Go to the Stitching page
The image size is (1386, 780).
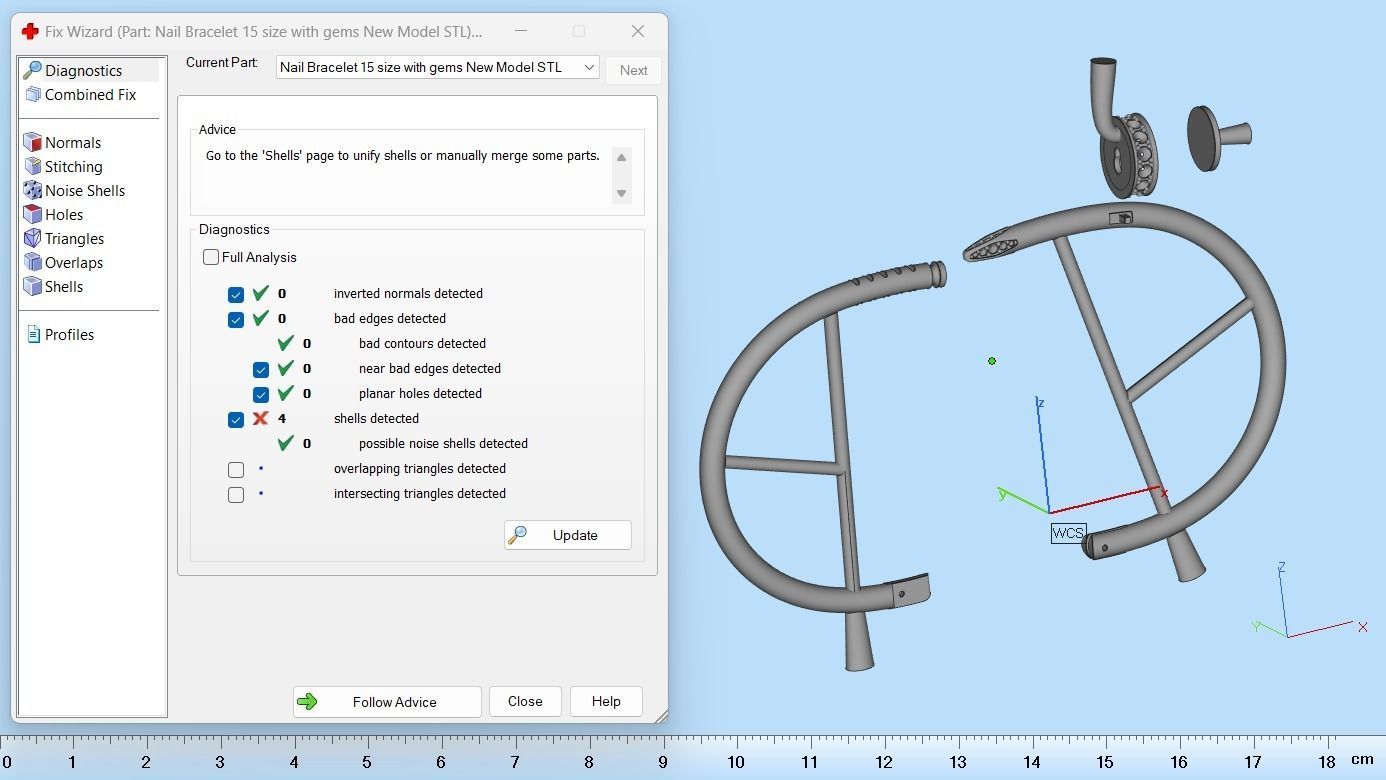[73, 167]
